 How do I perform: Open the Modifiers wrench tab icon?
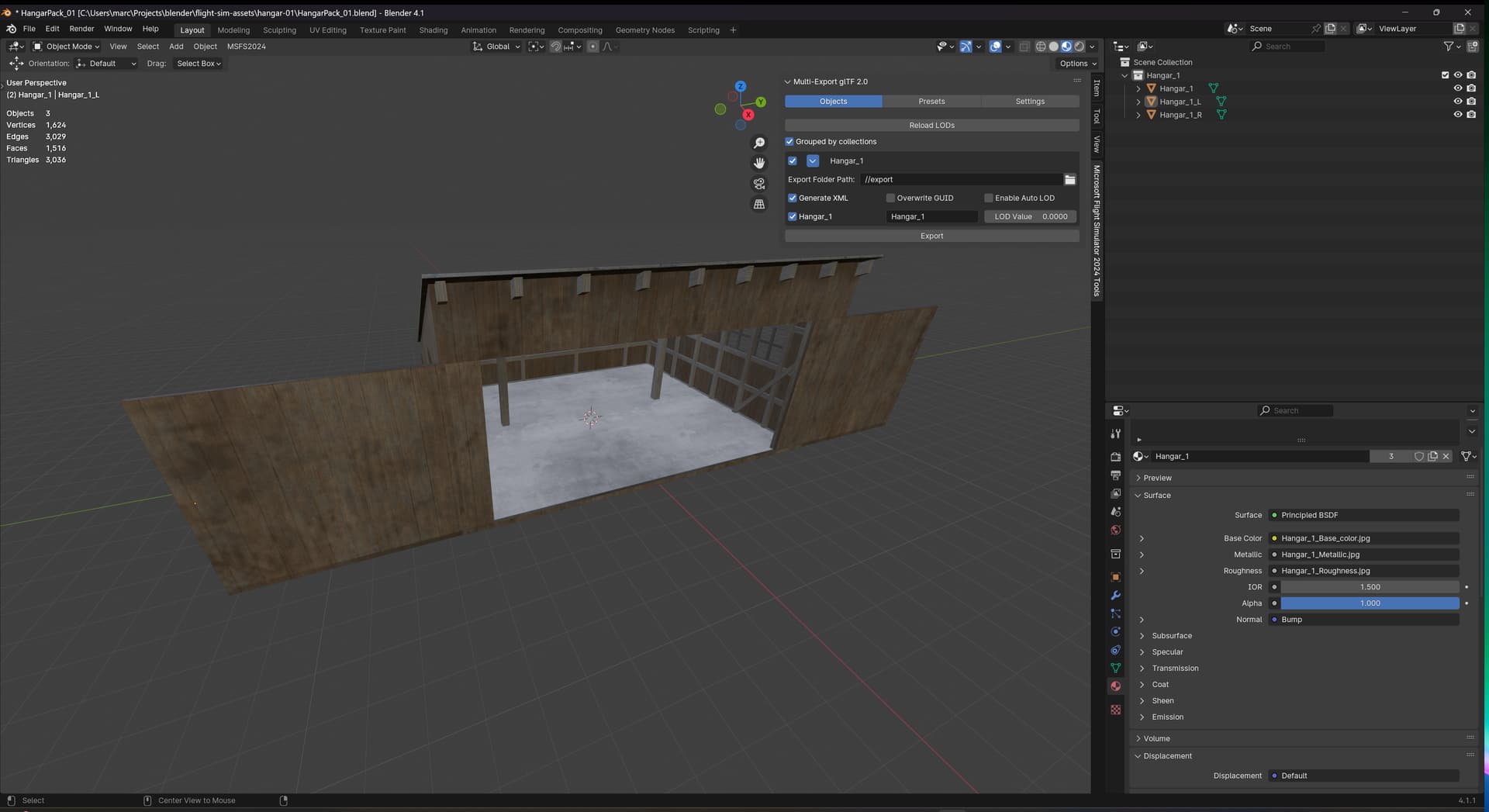[x=1115, y=596]
